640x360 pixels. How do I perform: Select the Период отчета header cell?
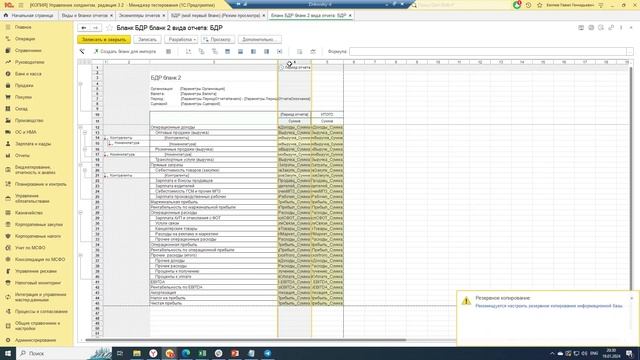coord(294,115)
